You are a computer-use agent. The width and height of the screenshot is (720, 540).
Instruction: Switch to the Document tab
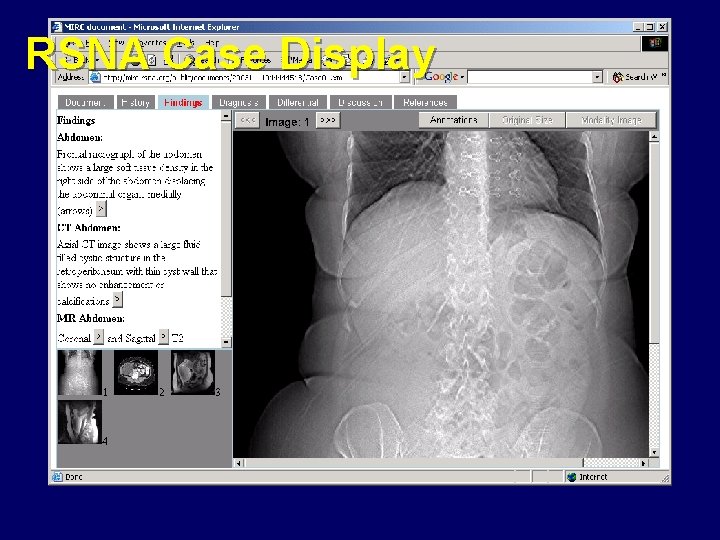point(85,102)
